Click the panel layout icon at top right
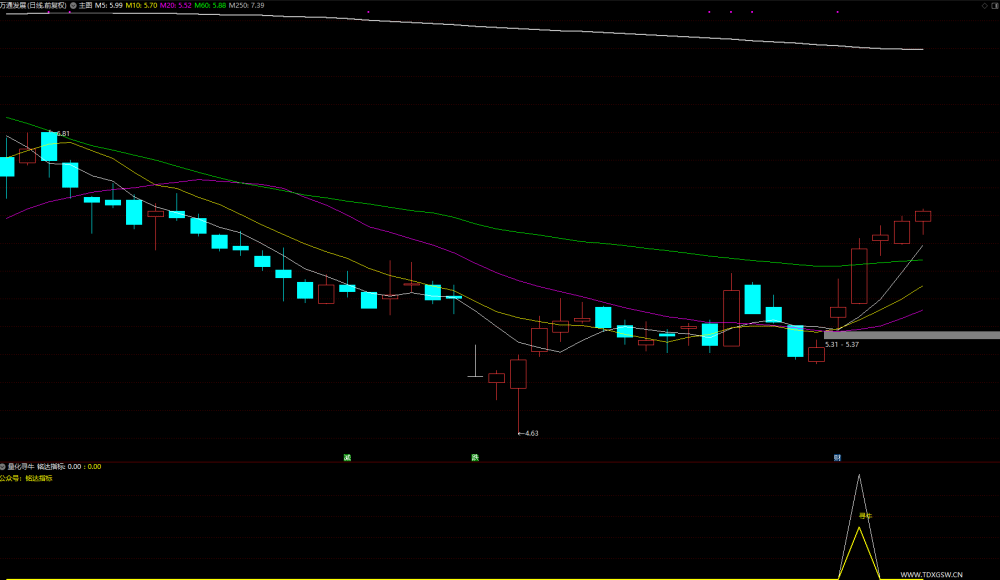This screenshot has width=1000, height=580. point(995,5)
